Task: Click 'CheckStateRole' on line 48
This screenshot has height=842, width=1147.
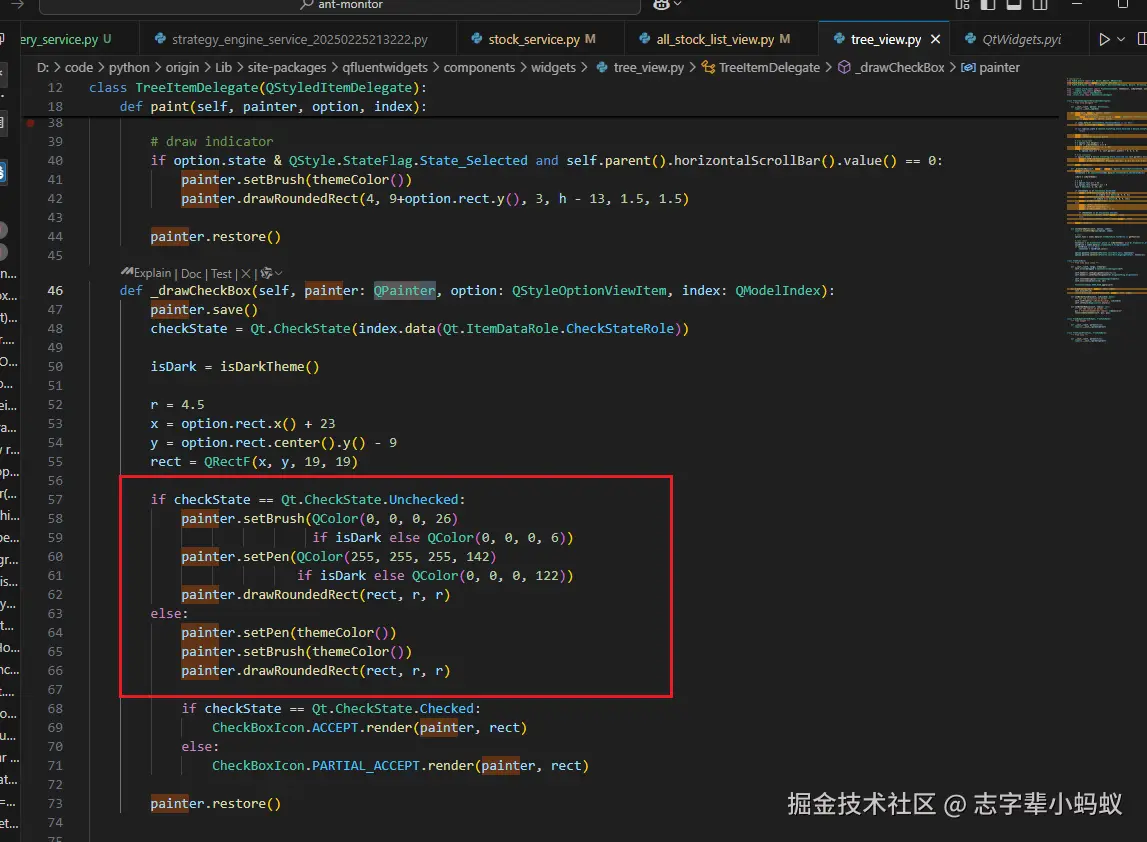Action: (619, 328)
